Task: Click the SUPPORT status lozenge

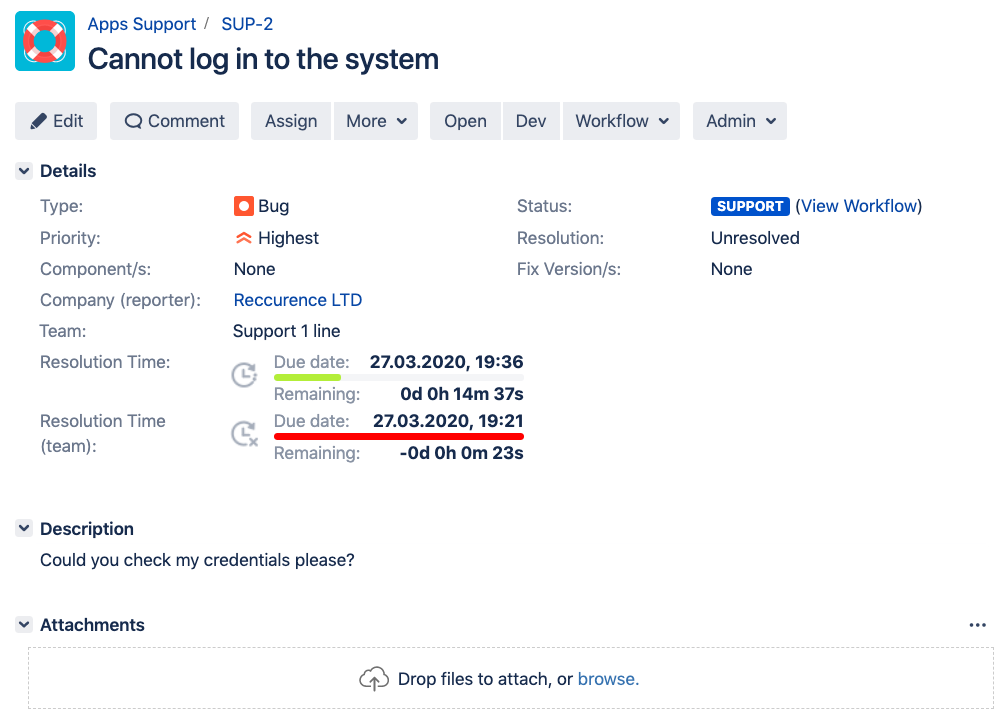Action: (749, 206)
